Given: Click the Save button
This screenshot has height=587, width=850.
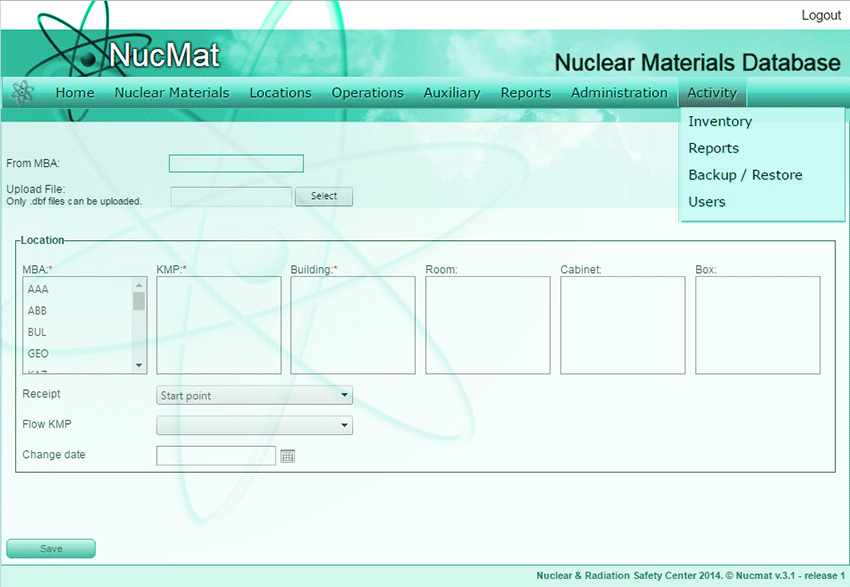Looking at the screenshot, I should pos(51,548).
